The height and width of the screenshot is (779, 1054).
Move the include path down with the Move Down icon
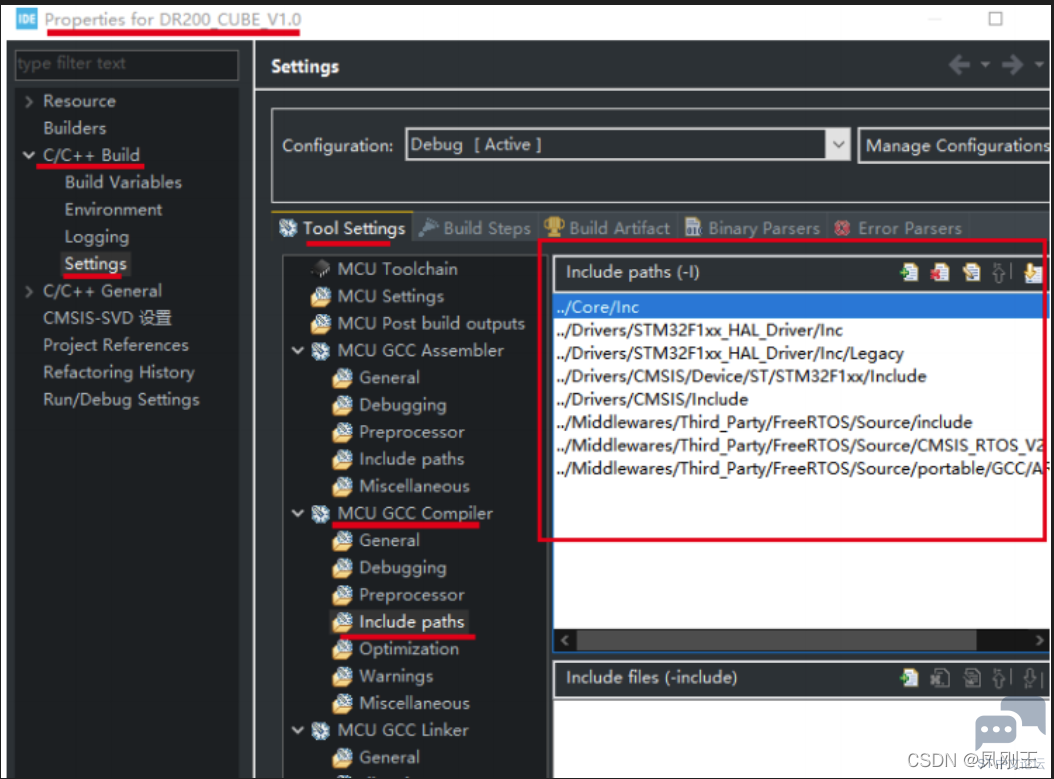click(x=1032, y=272)
